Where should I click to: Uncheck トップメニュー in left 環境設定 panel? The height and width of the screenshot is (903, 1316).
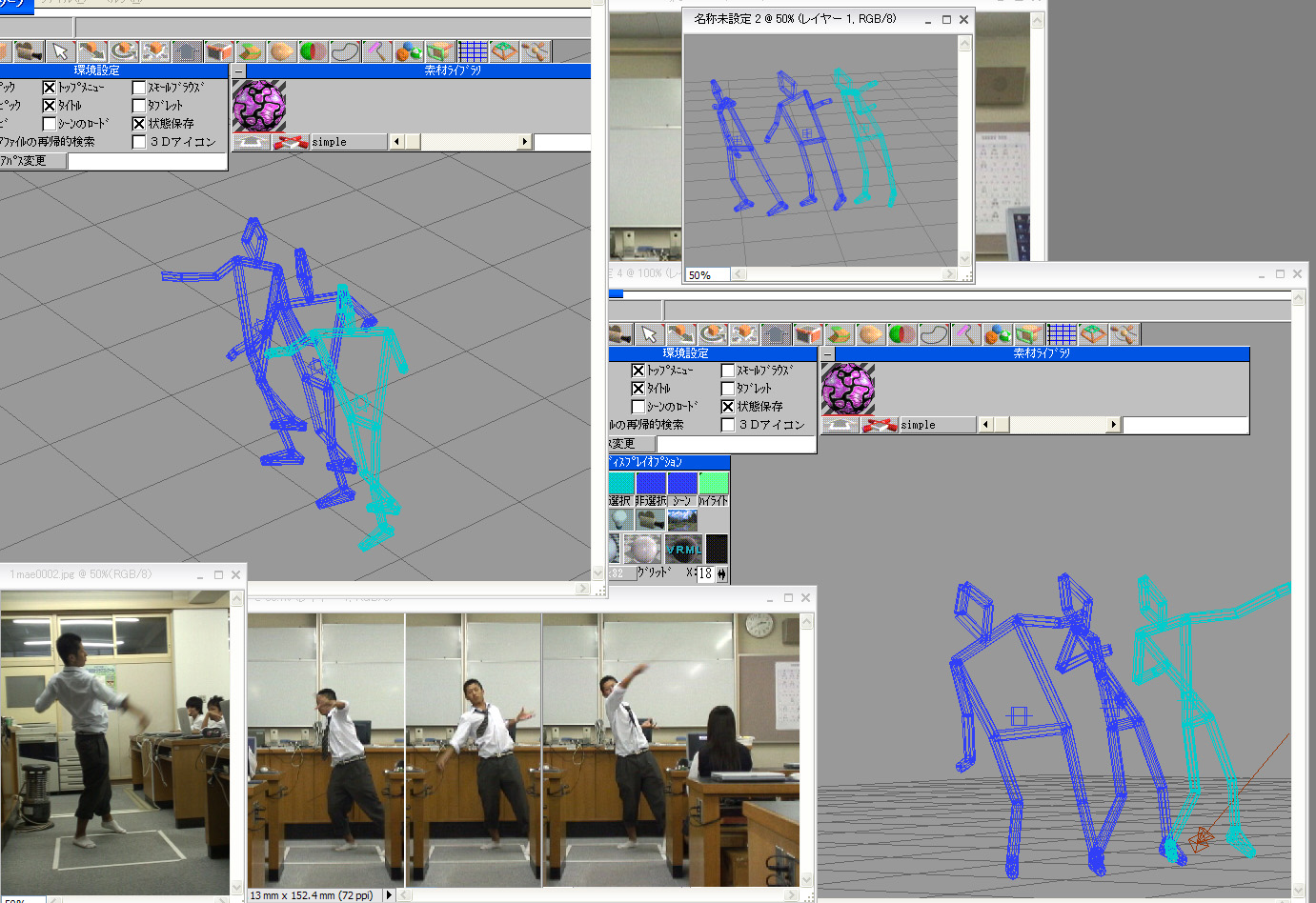point(50,87)
